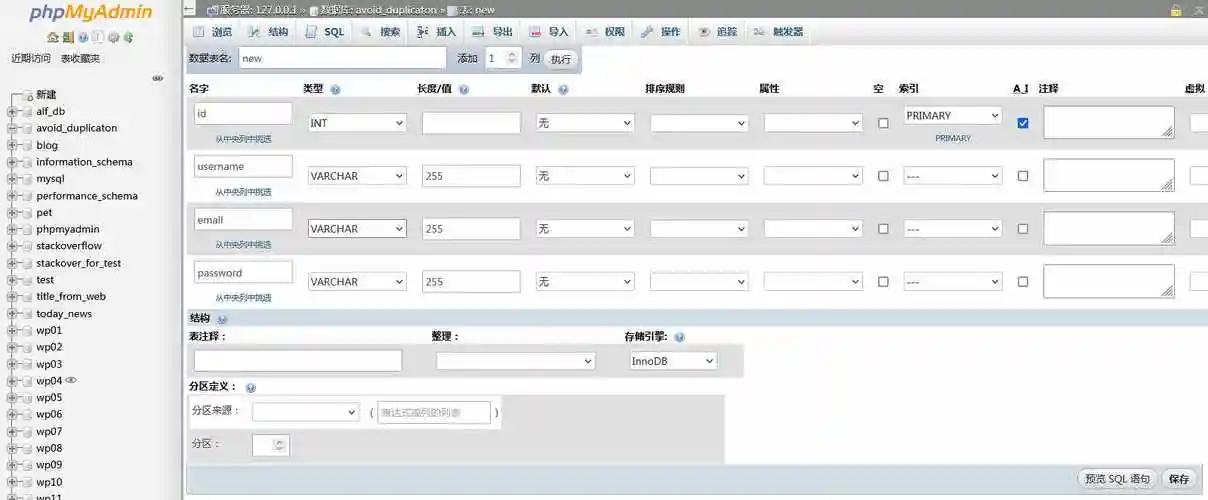
Task: Click the 保存 (Save) button
Action: tap(1179, 479)
